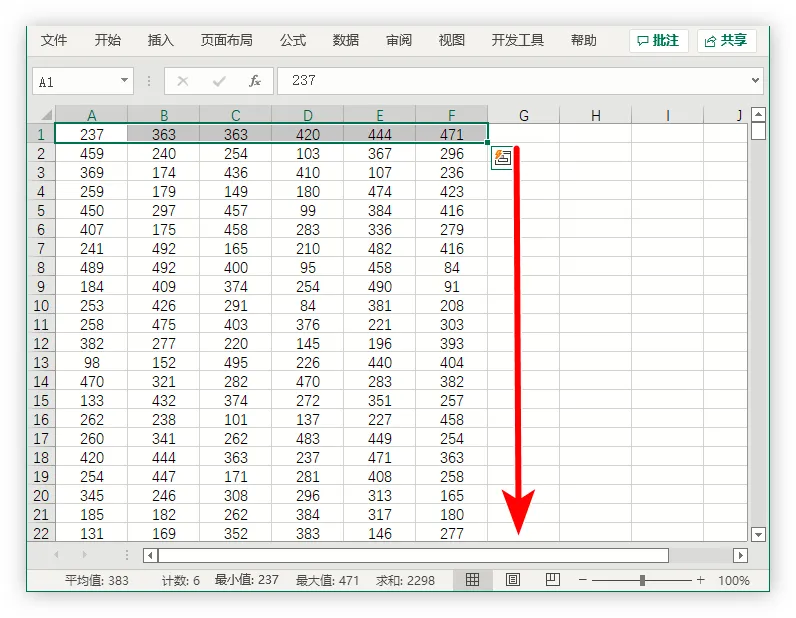
Task: Click the 最大值: 471 status entry
Action: point(327,580)
